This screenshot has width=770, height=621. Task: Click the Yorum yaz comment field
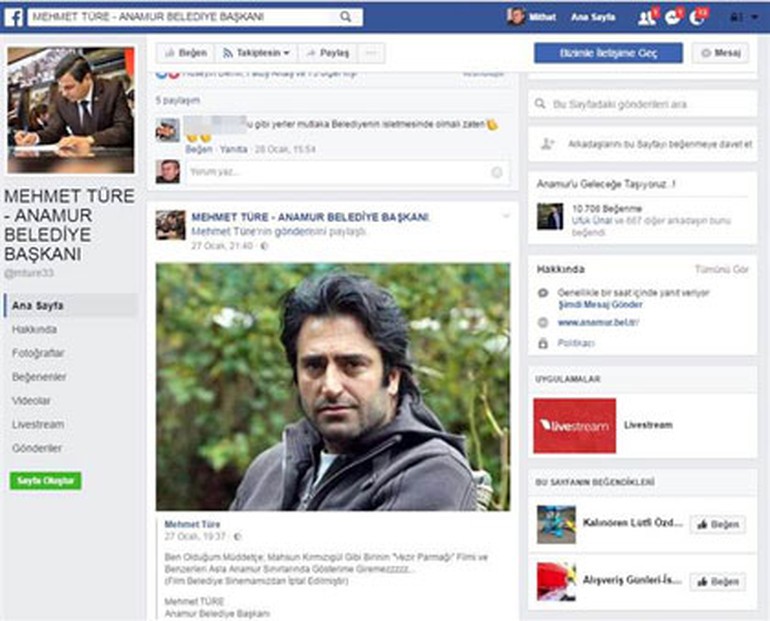tap(347, 172)
